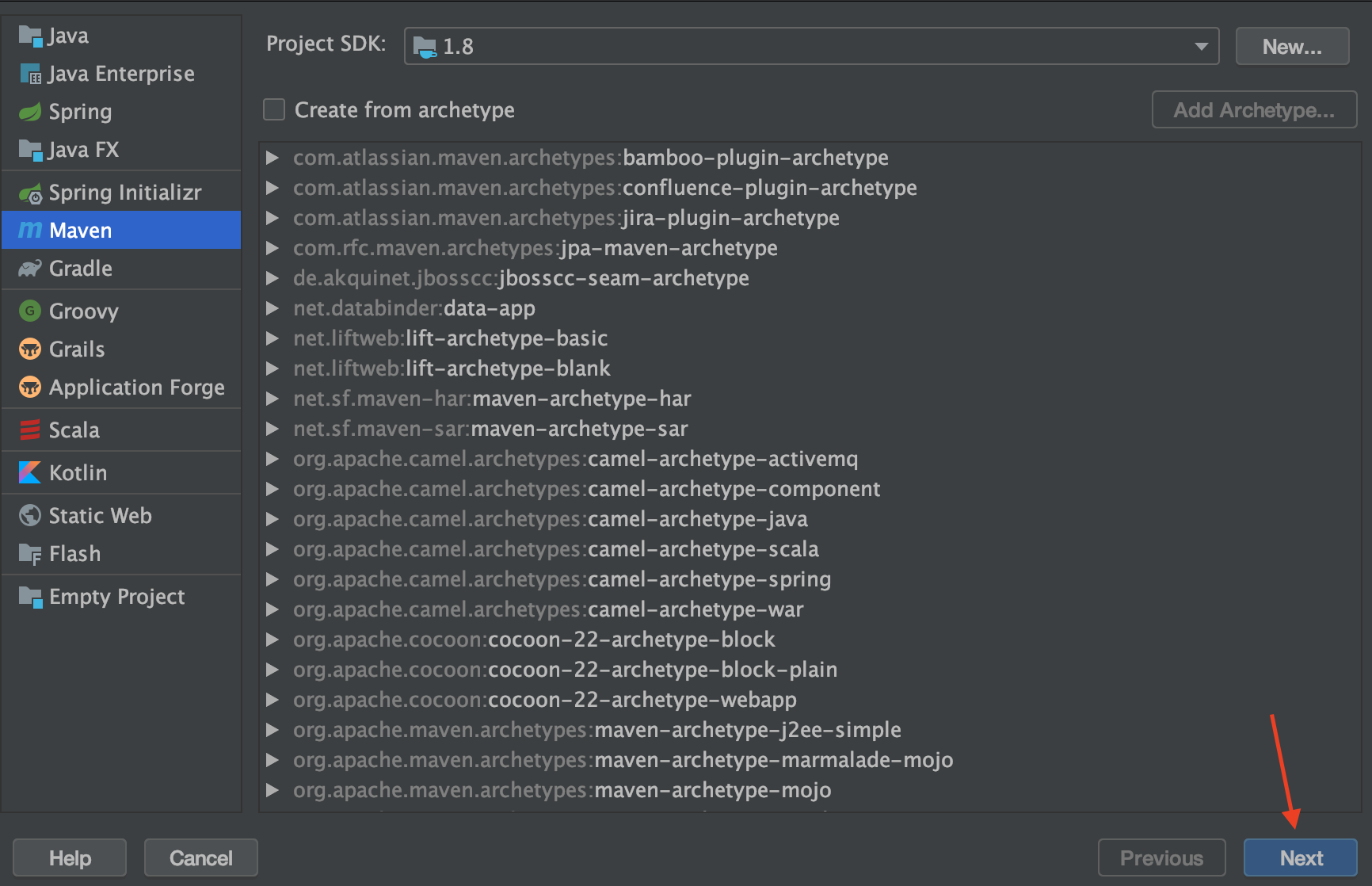Screen dimensions: 1372x886
Task: Expand lift-archetype-basic entry
Action: [272, 338]
